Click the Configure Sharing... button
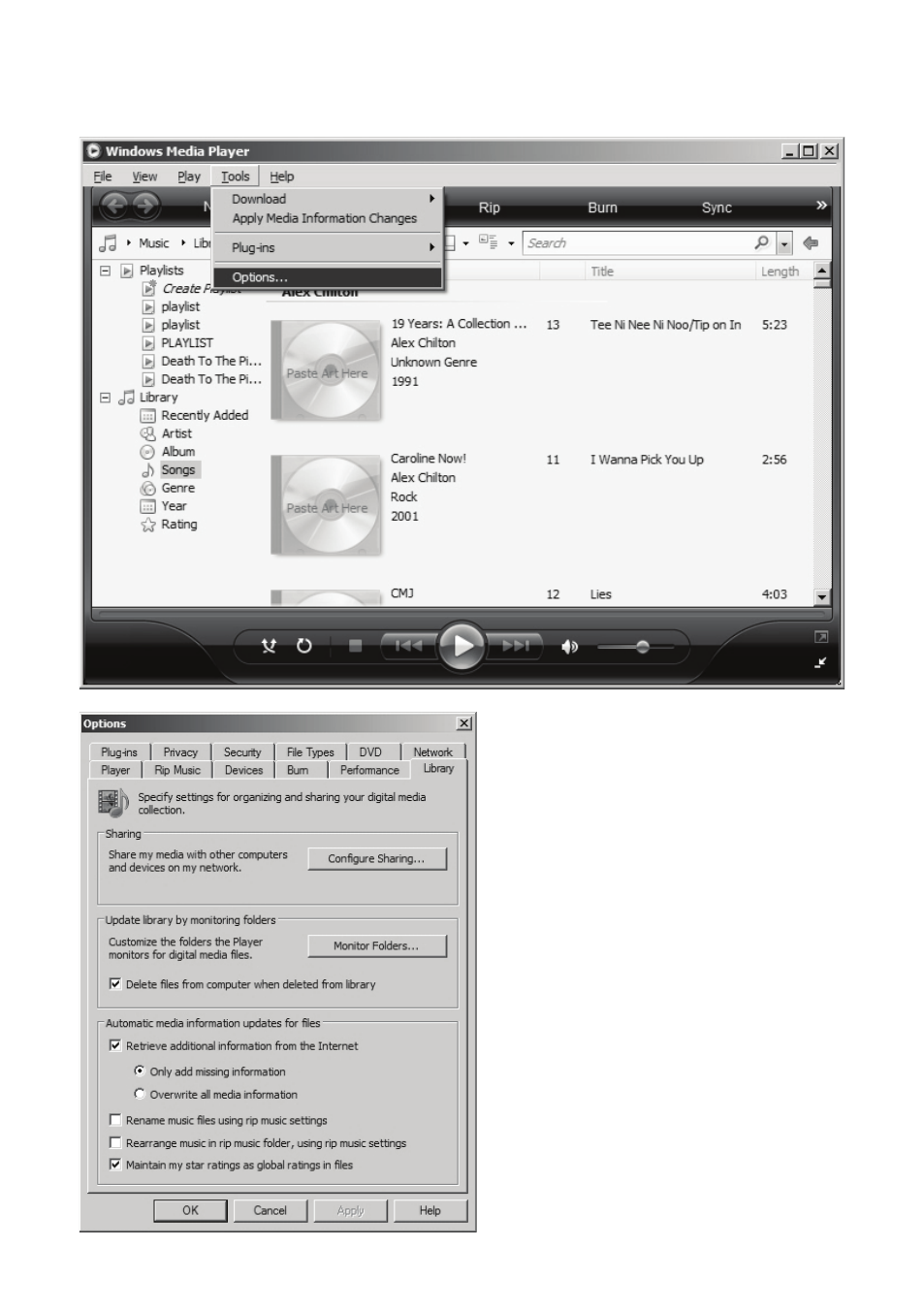 tap(377, 858)
